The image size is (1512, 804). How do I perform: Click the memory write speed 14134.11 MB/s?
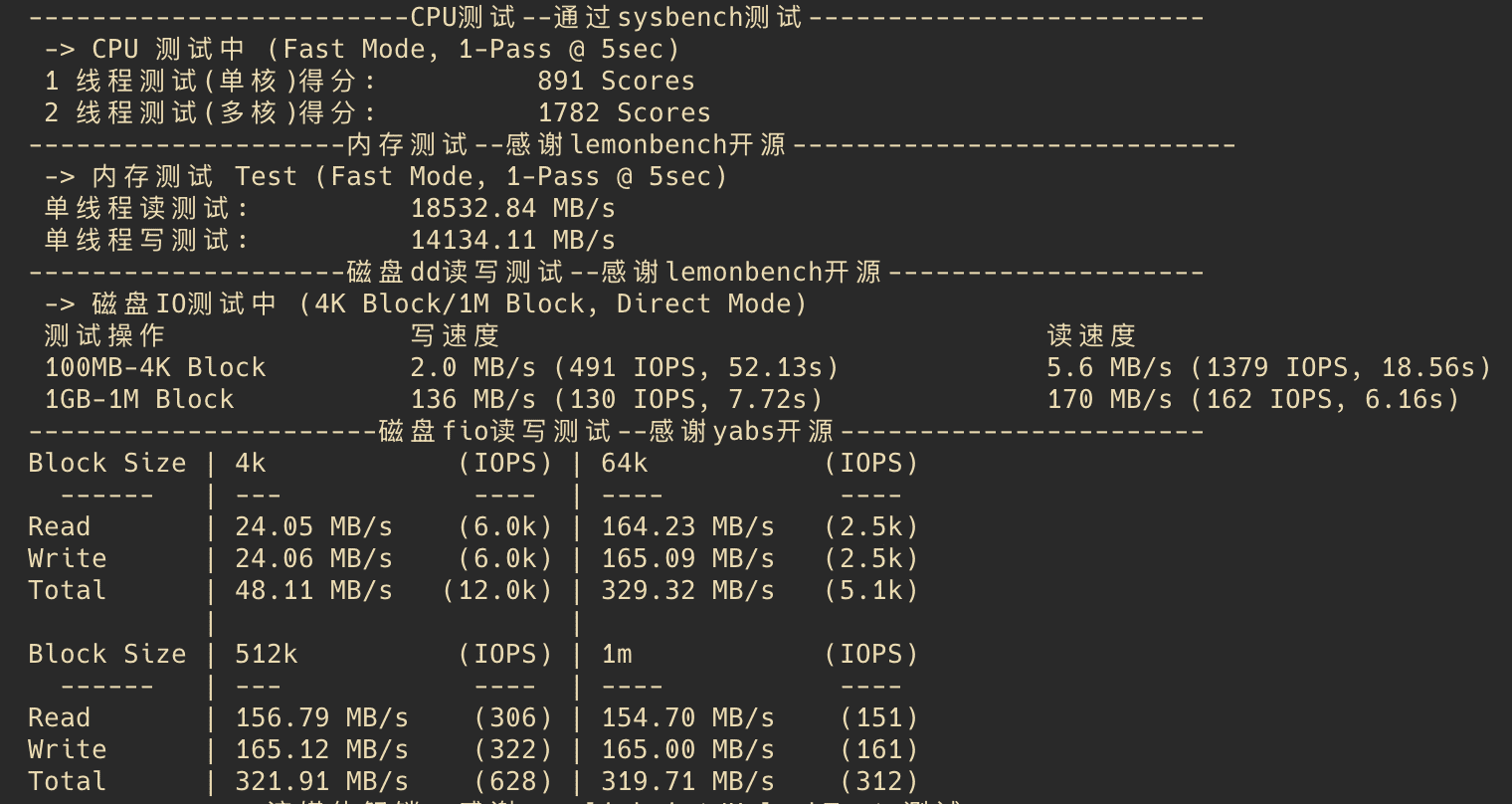coord(512,240)
